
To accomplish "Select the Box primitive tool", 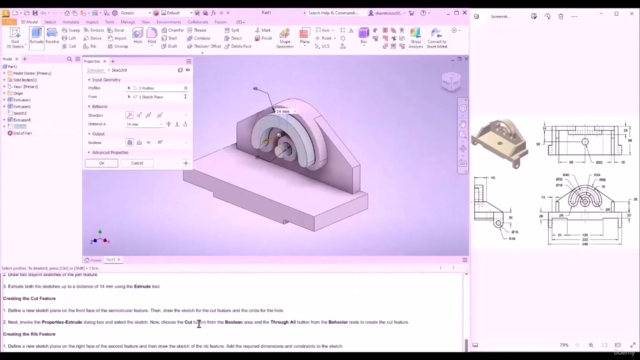I will pos(363,36).
